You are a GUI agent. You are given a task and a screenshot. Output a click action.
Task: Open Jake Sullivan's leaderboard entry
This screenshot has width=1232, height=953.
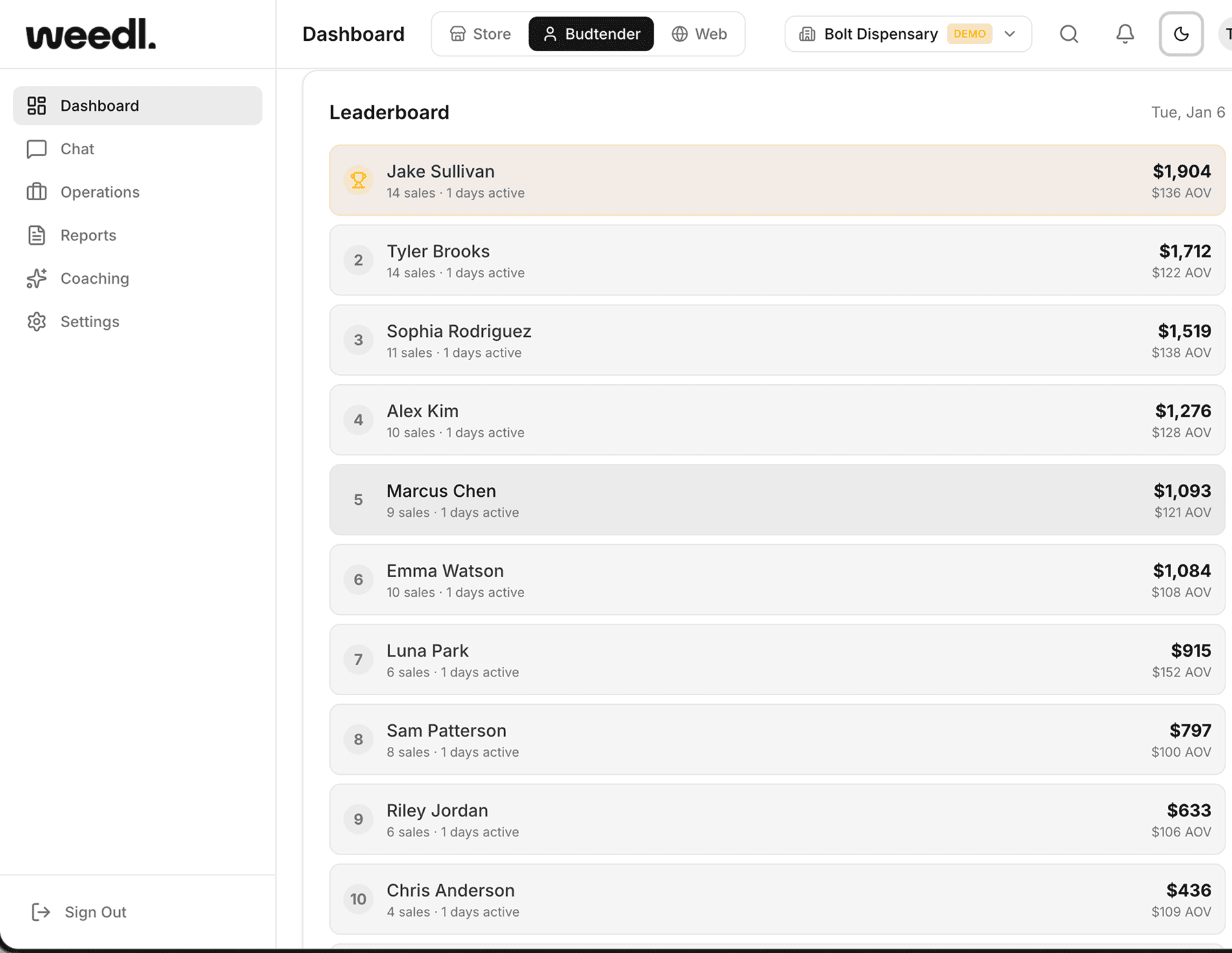click(x=713, y=180)
